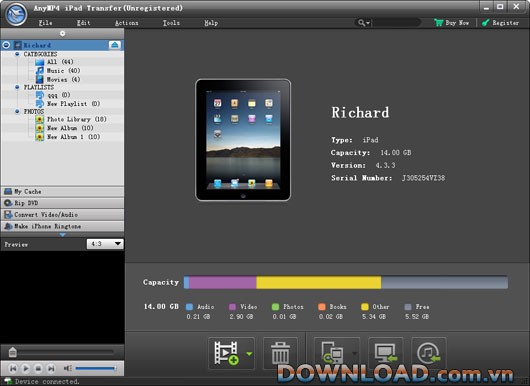
Task: Click the AnyMP4 application logo
Action: point(16,14)
